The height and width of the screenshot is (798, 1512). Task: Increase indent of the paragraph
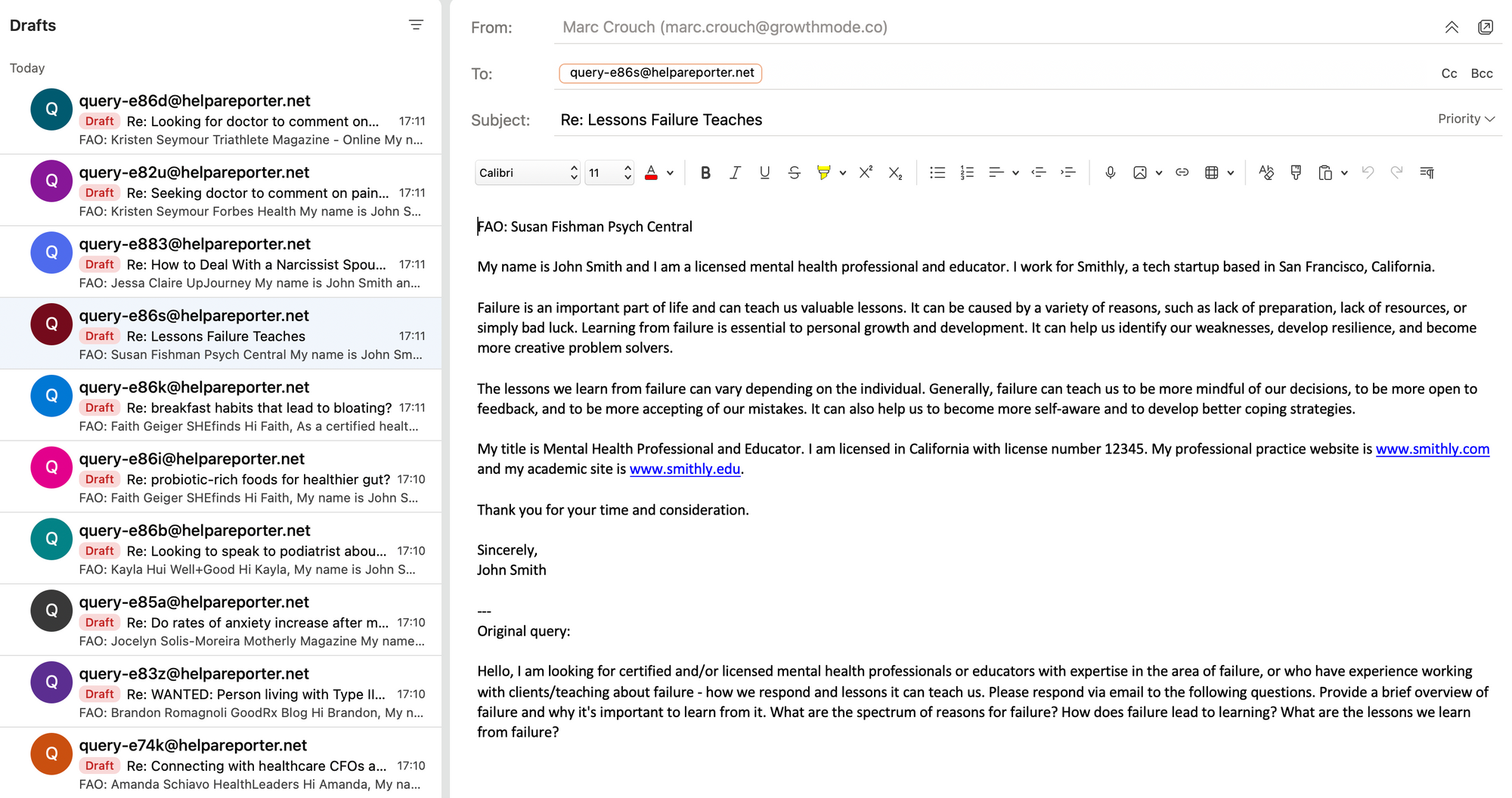pyautogui.click(x=1067, y=173)
